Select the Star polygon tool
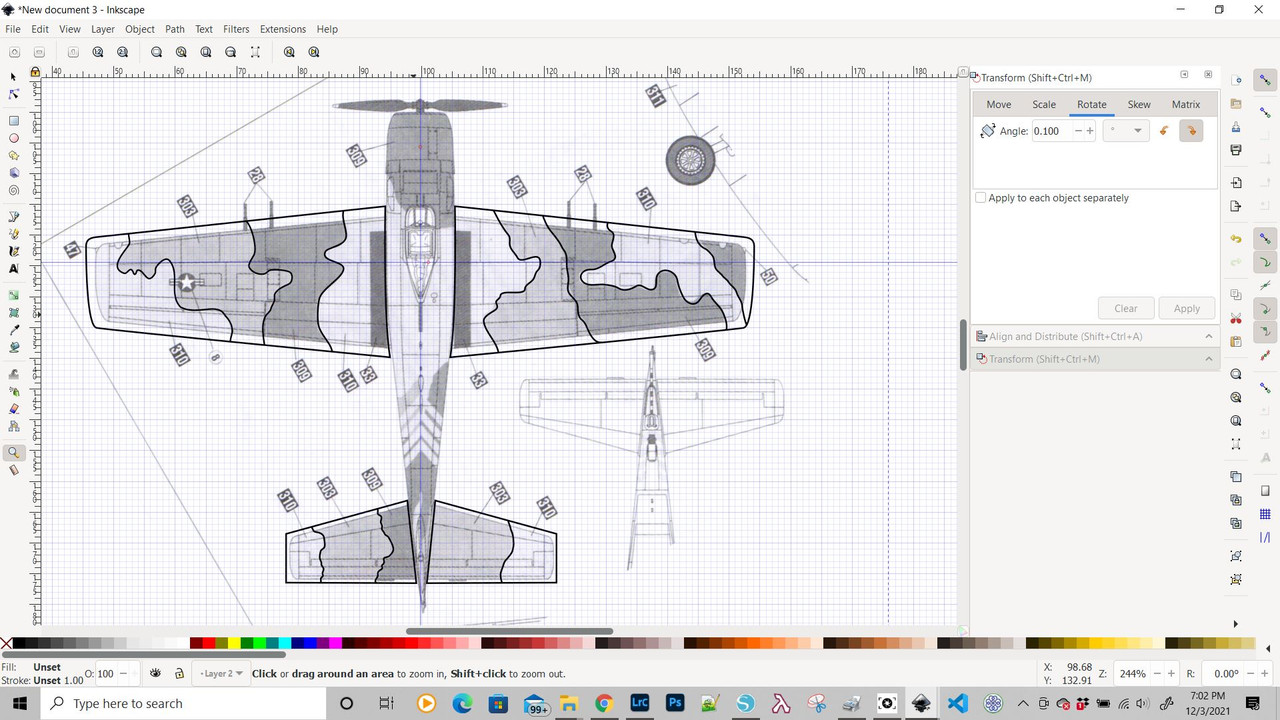Screen dimensions: 1280x720 point(14,156)
